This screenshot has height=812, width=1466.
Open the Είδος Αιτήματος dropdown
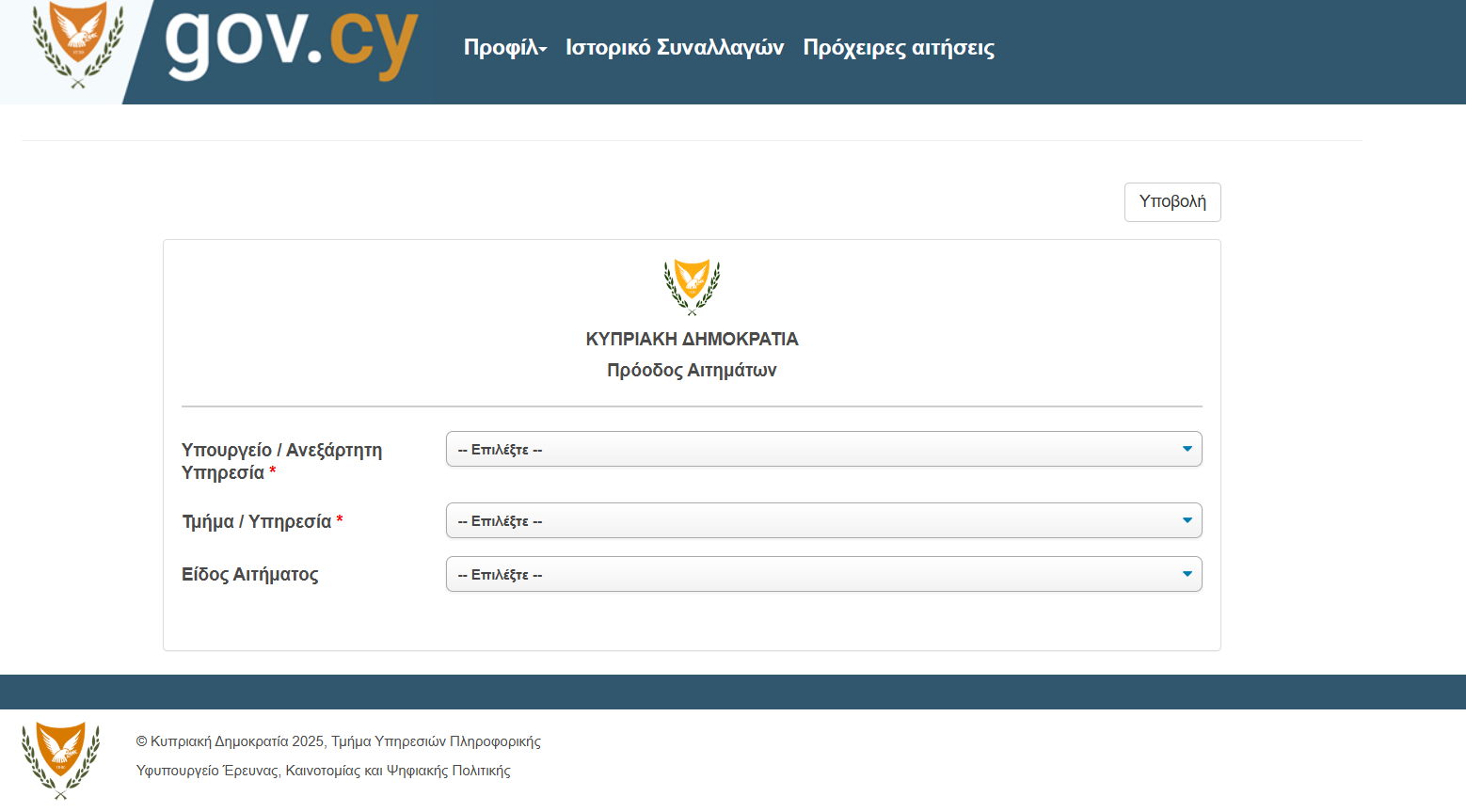tap(823, 574)
